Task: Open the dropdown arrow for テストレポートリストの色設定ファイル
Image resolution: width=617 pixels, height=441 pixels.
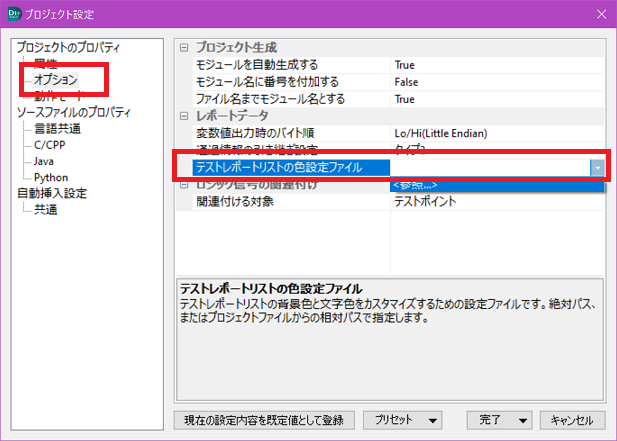Action: click(x=597, y=168)
